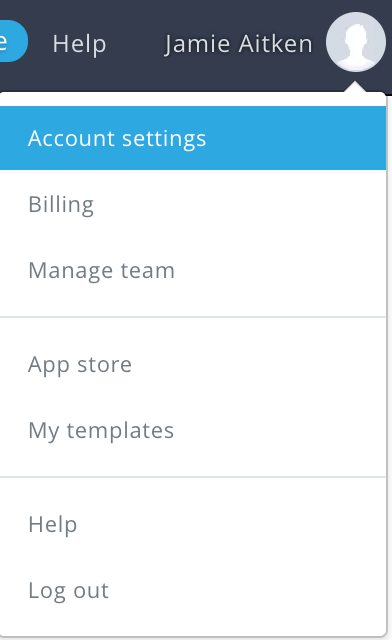Click the dropdown pointer arrow below avatar
This screenshot has width=392, height=640.
[x=355, y=87]
